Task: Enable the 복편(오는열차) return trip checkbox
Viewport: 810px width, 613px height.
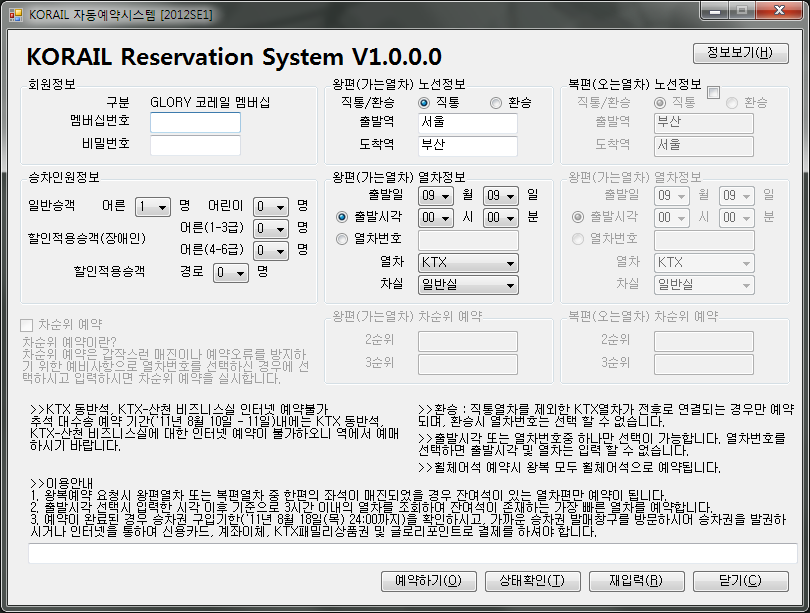Action: [x=713, y=92]
